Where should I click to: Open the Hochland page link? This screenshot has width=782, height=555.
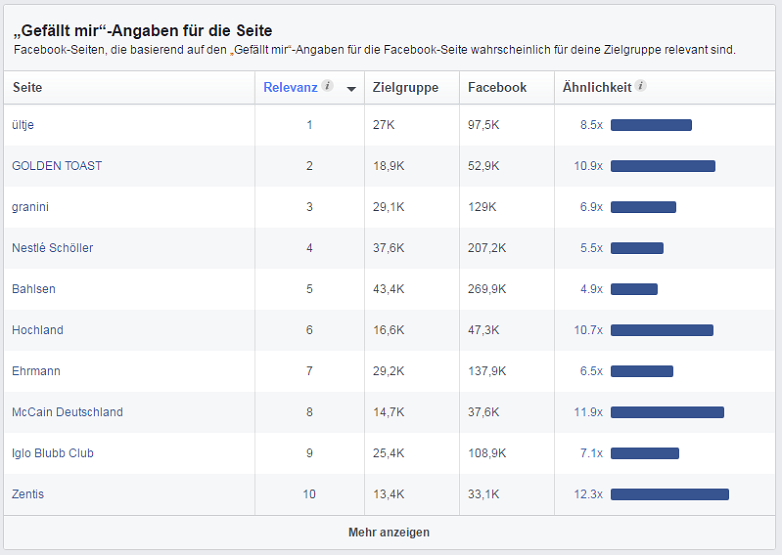click(37, 330)
